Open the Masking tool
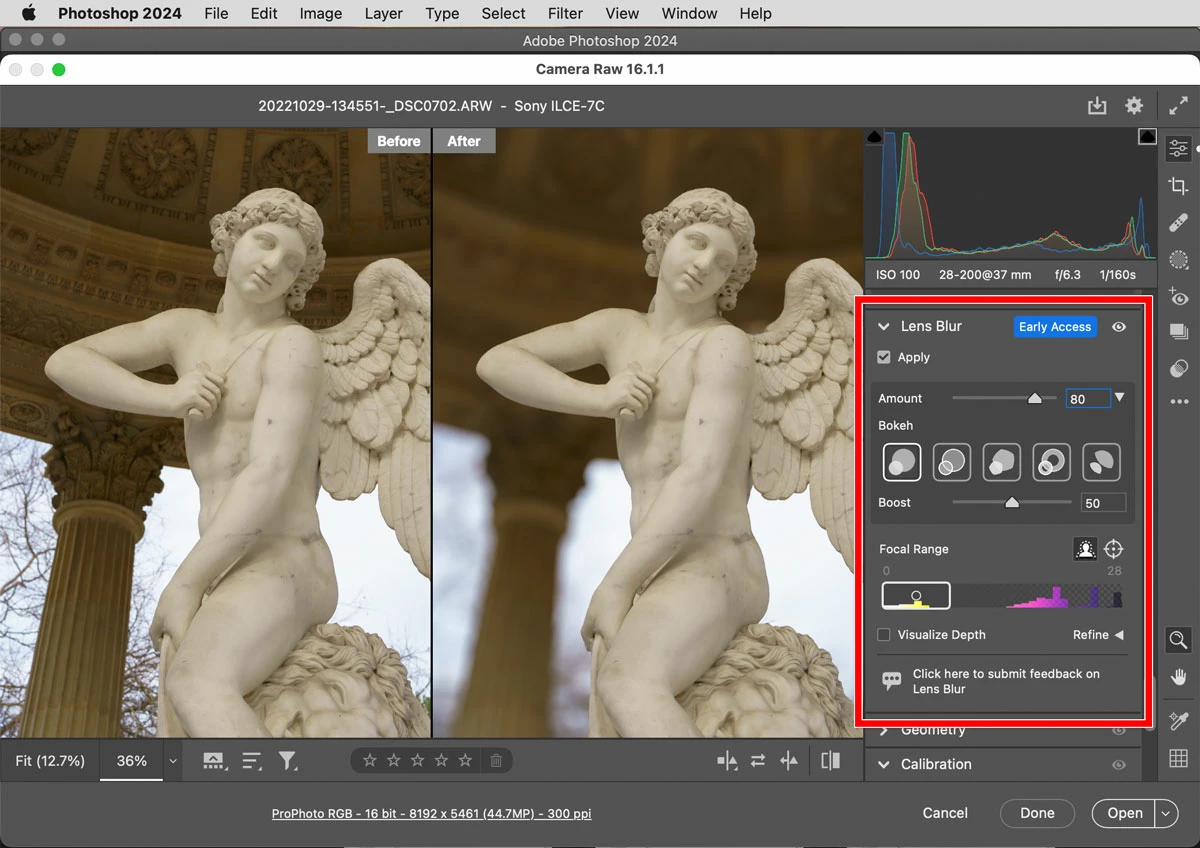 [x=1178, y=259]
